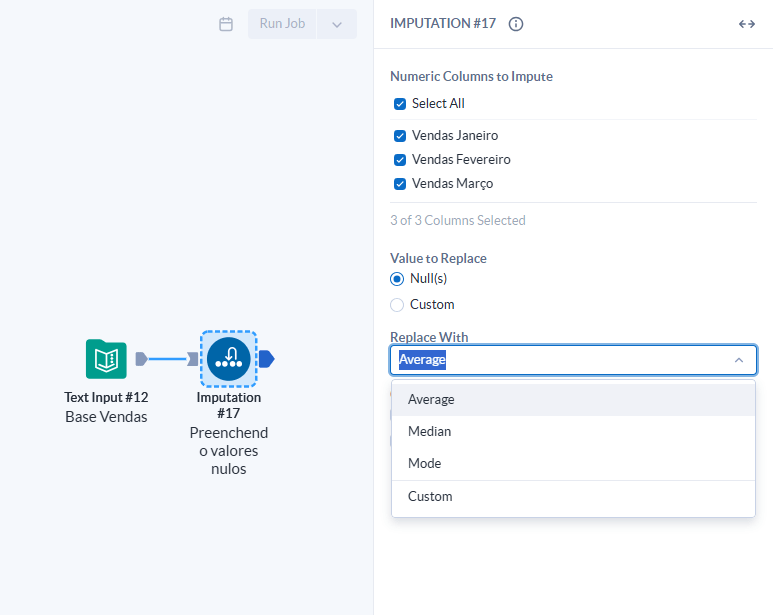Uncheck the Select All checkbox
The width and height of the screenshot is (773, 615).
(400, 104)
